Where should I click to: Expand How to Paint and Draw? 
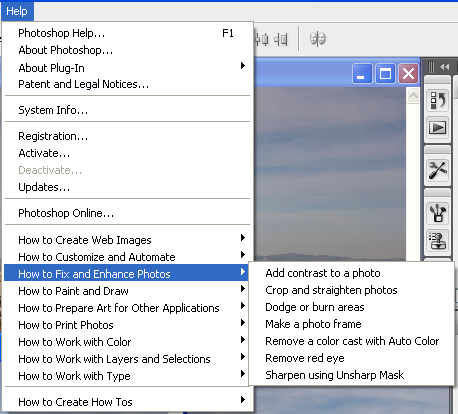(127, 291)
